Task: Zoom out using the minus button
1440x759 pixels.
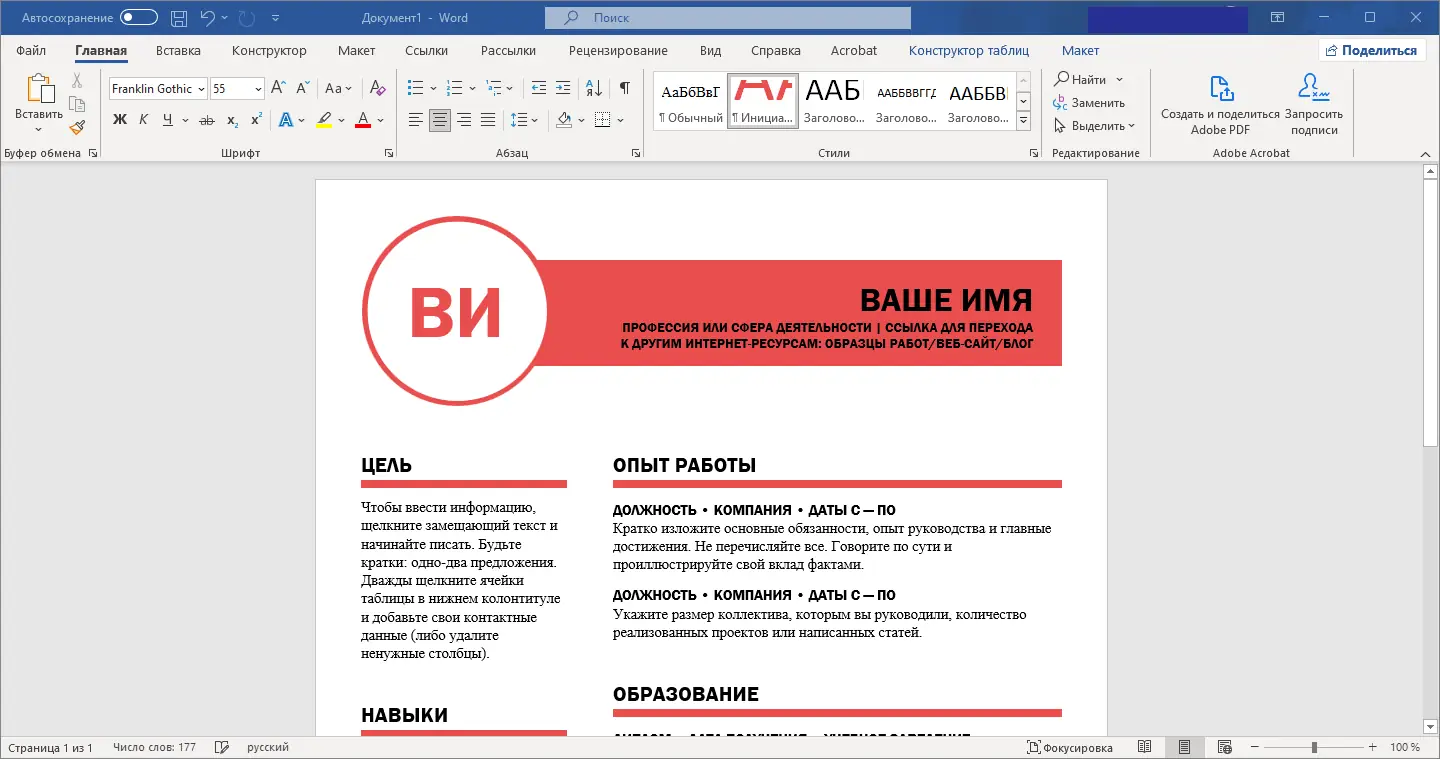Action: (x=1254, y=747)
